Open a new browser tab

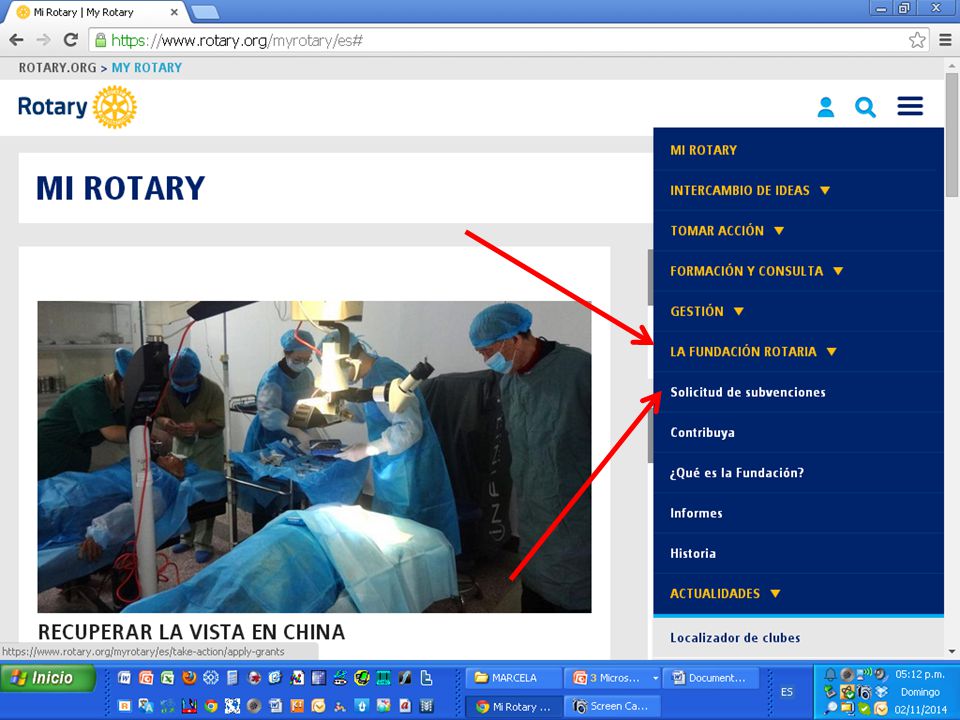[x=205, y=12]
